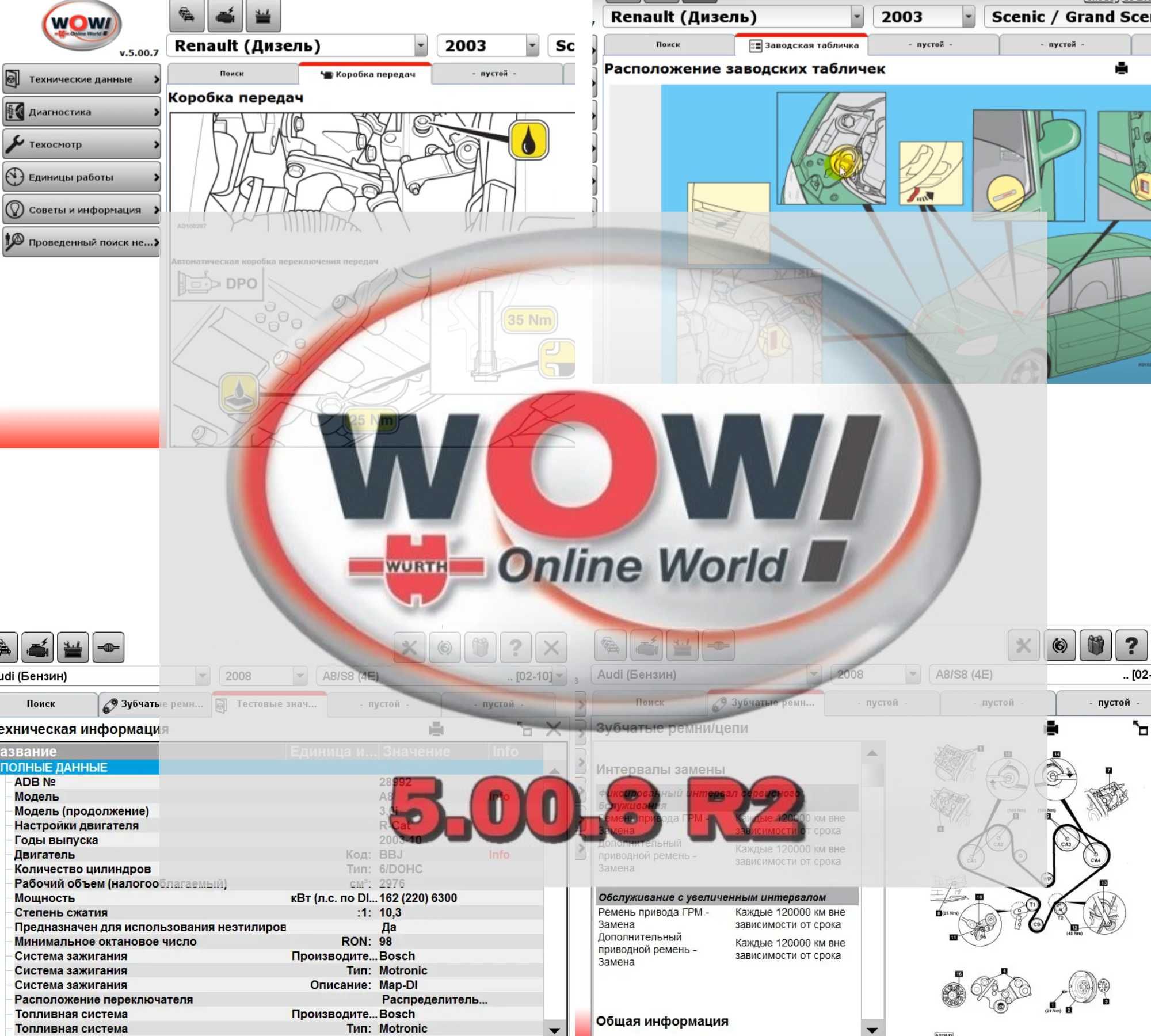
Task: Expand 2008 year dropdown in Audi technical info window
Action: pyautogui.click(x=300, y=676)
